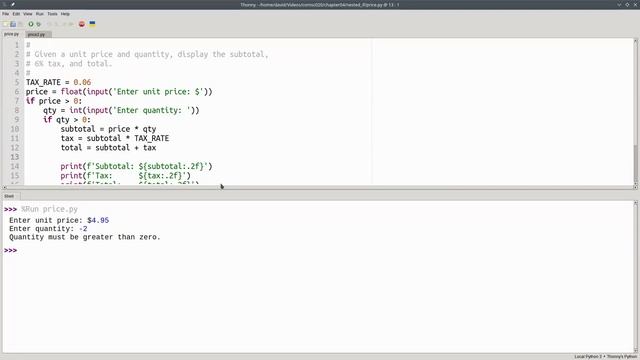The height and width of the screenshot is (360, 640).
Task: Click the shell scrollbar up arrow
Action: 635,203
